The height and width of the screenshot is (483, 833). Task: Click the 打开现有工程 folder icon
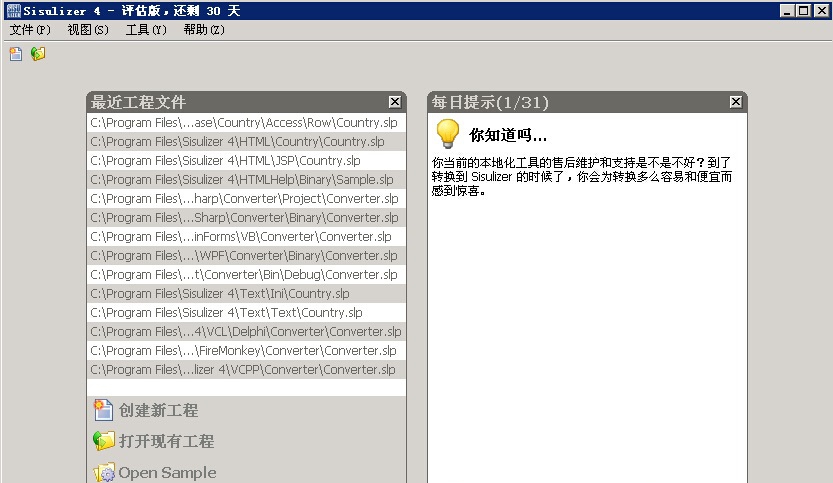[104, 440]
